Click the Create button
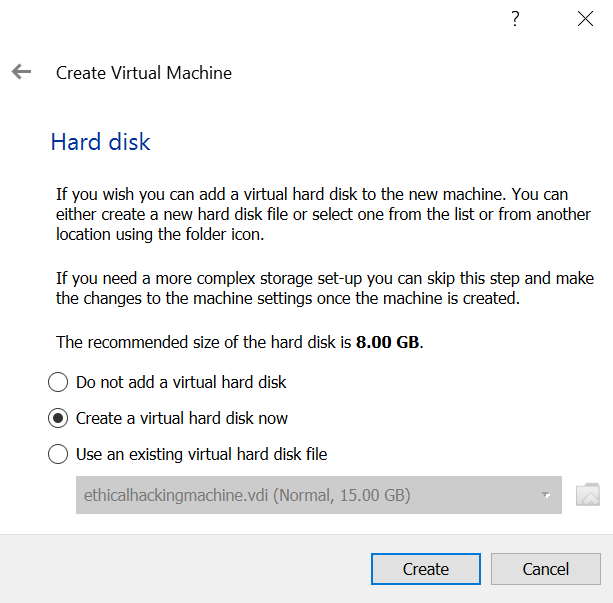This screenshot has width=613, height=603. (x=426, y=569)
